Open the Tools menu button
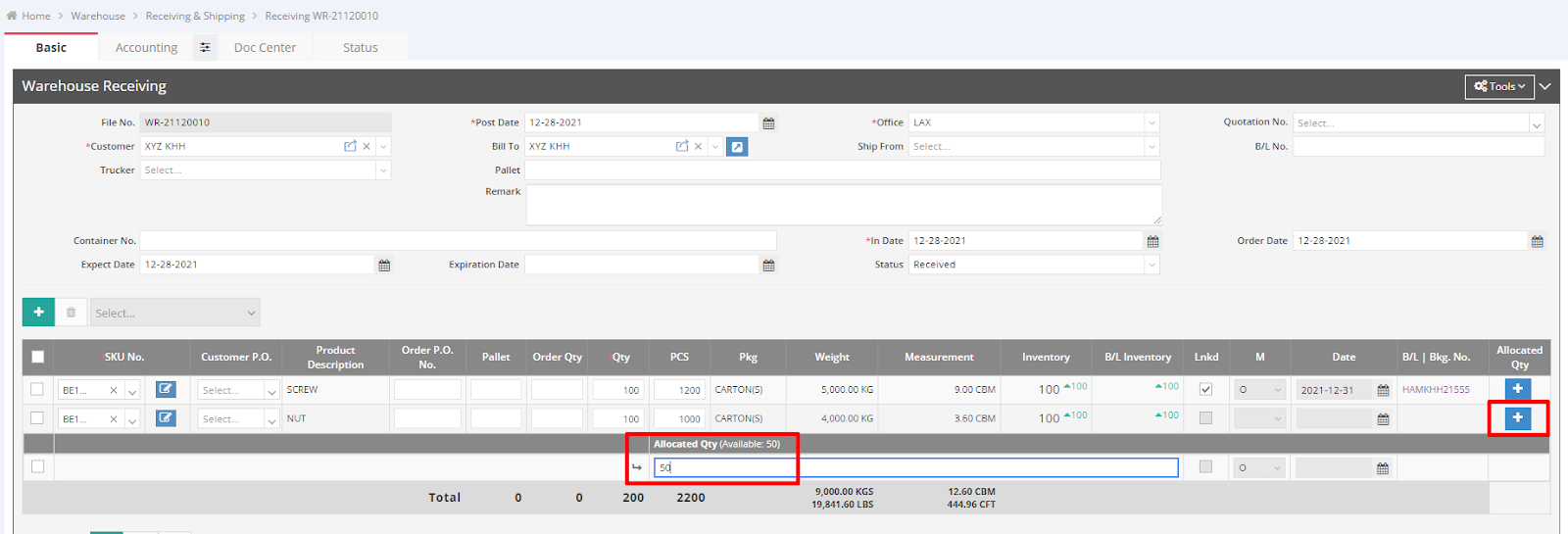The height and width of the screenshot is (534, 1568). pyautogui.click(x=1499, y=86)
